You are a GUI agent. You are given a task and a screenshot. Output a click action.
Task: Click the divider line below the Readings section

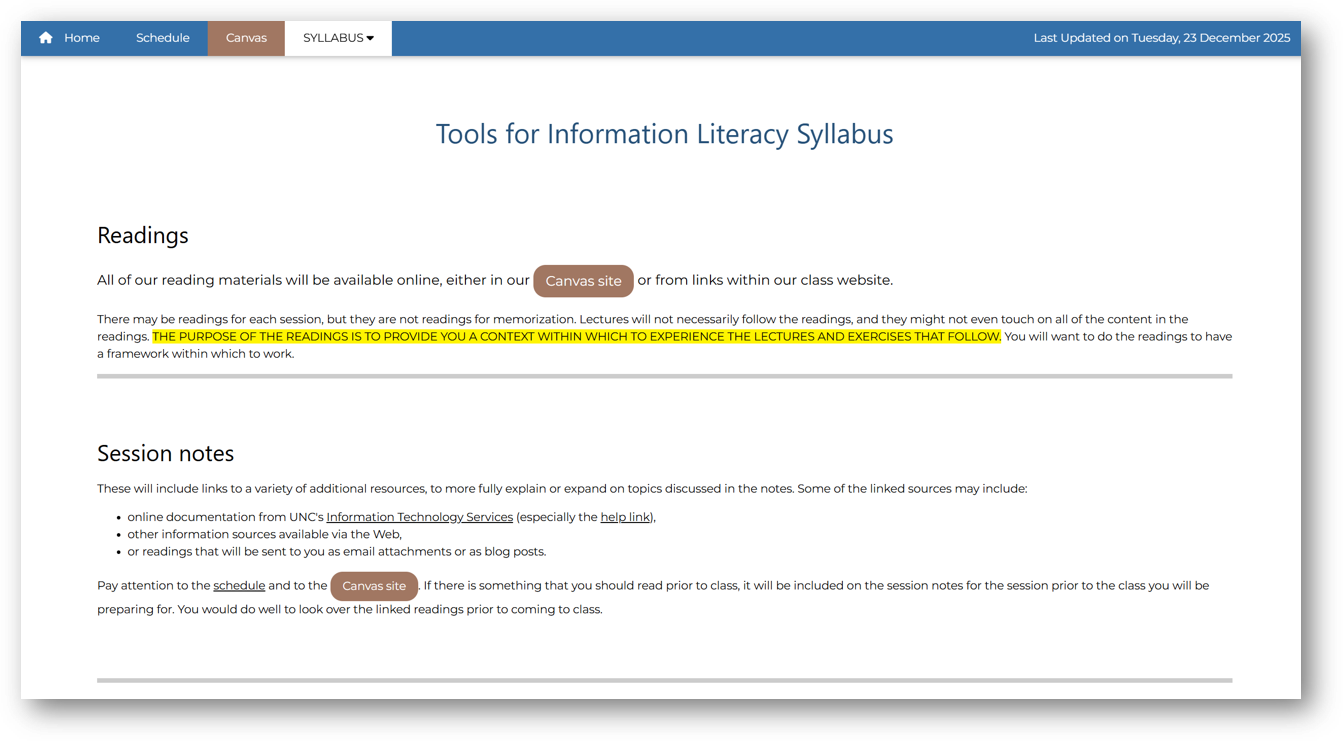click(664, 375)
